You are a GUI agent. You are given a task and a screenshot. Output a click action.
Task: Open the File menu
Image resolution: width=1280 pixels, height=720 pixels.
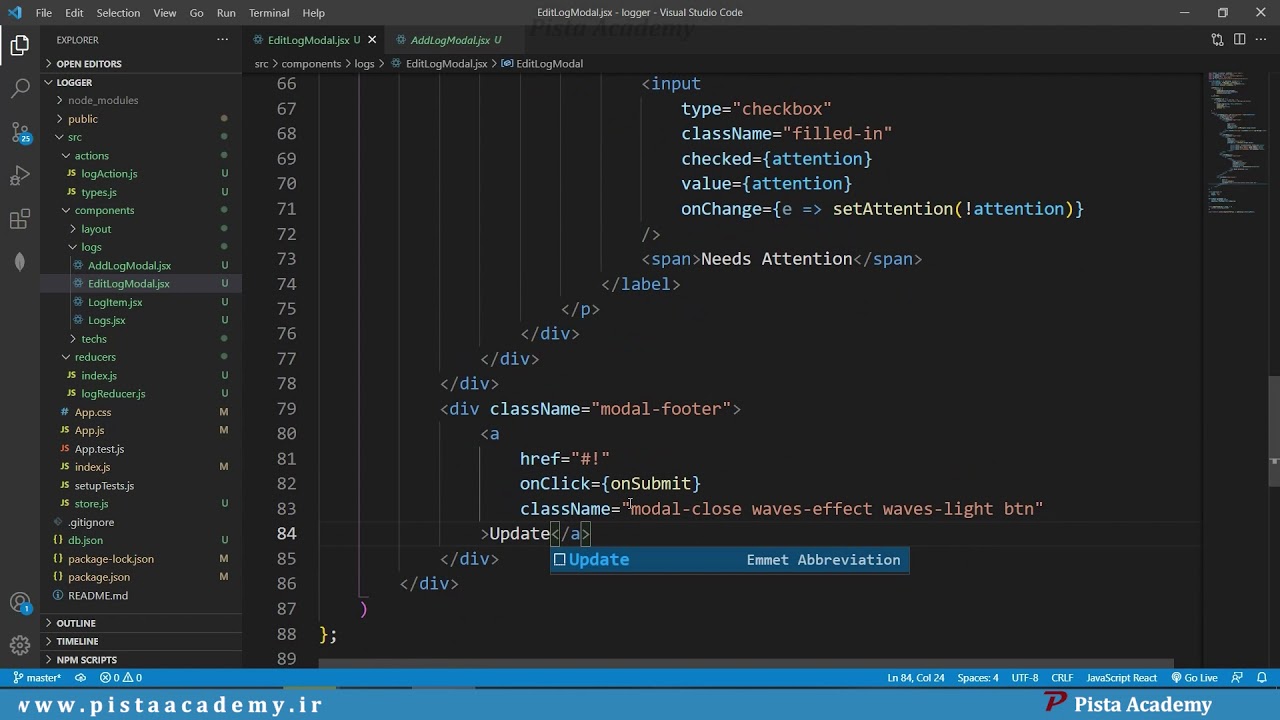44,13
